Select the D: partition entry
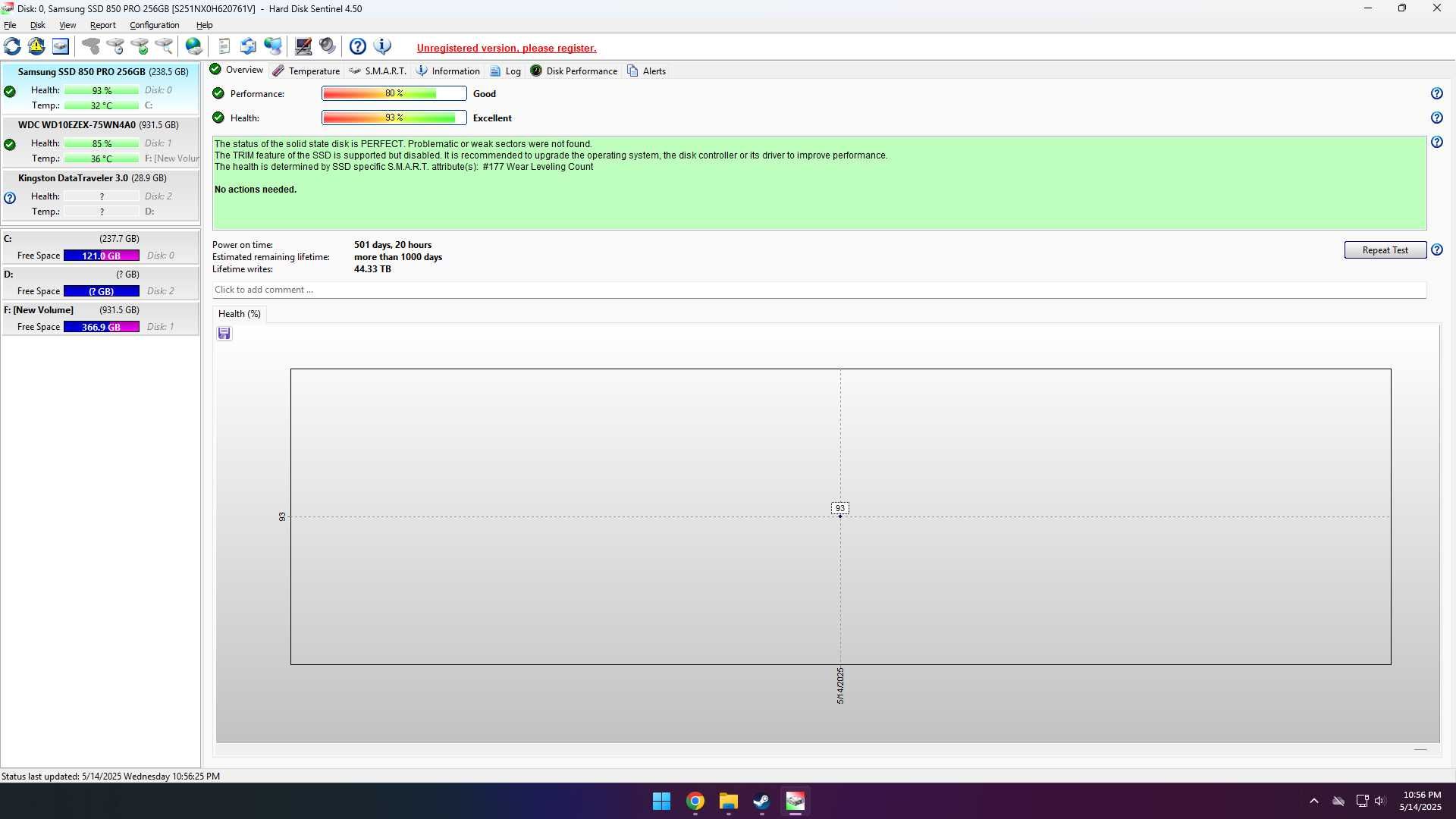Screen dimensions: 1456x819 click(x=100, y=283)
